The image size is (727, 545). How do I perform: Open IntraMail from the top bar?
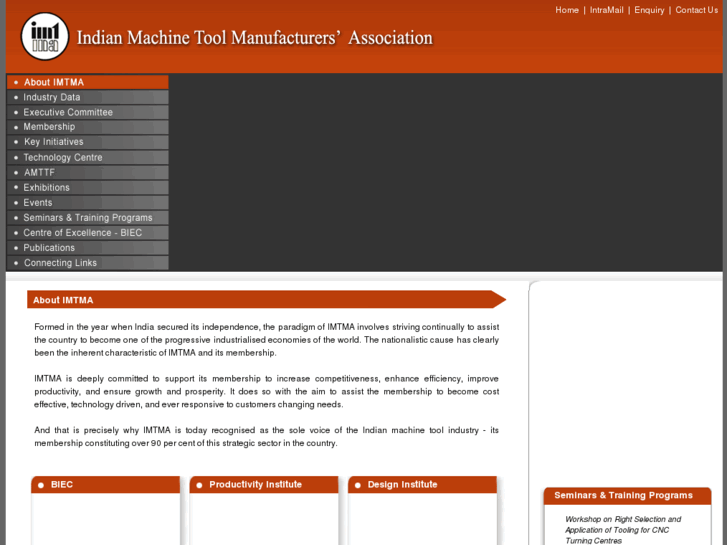[x=606, y=10]
